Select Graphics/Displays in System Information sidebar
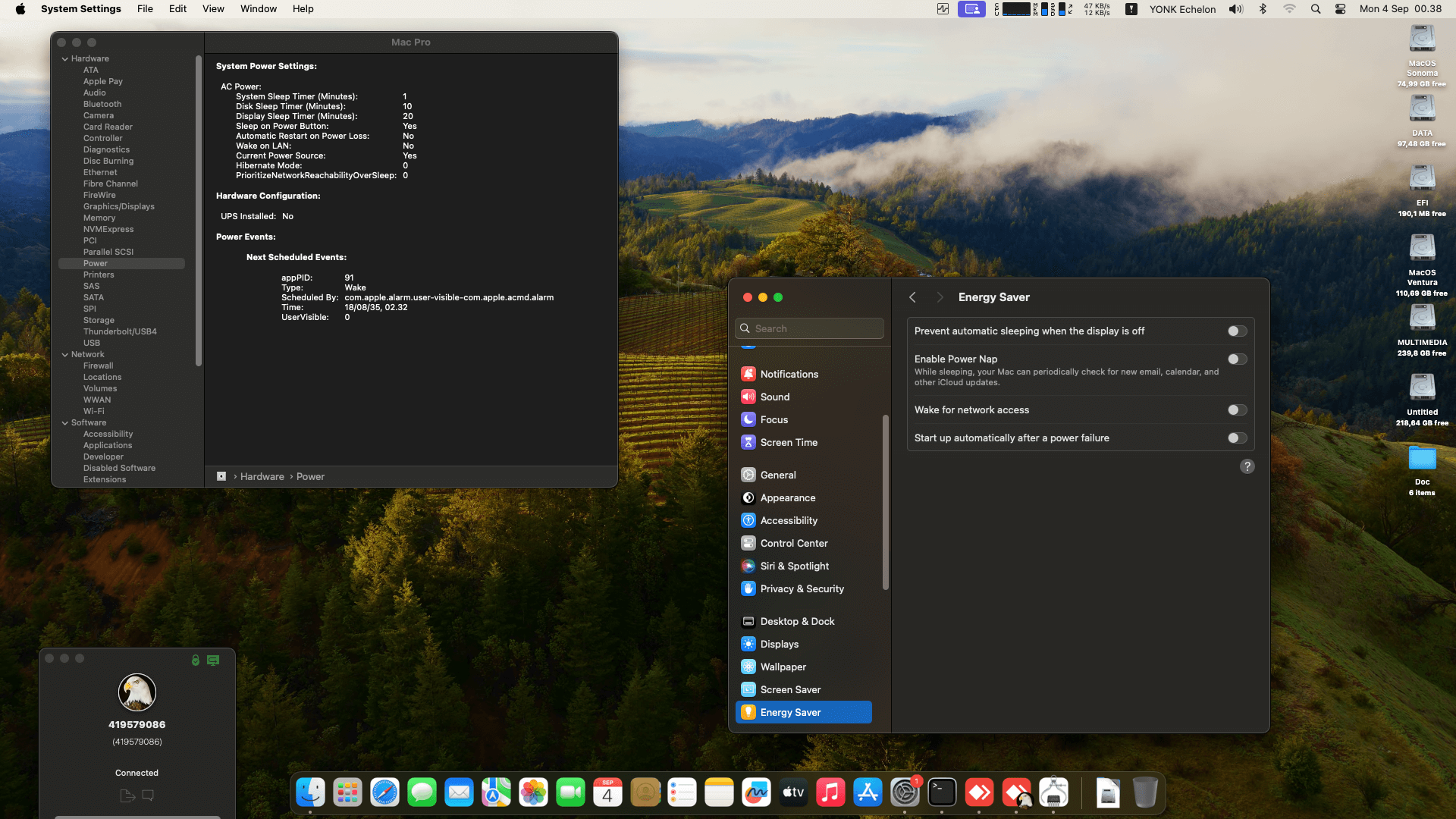This screenshot has width=1456, height=819. coord(118,206)
